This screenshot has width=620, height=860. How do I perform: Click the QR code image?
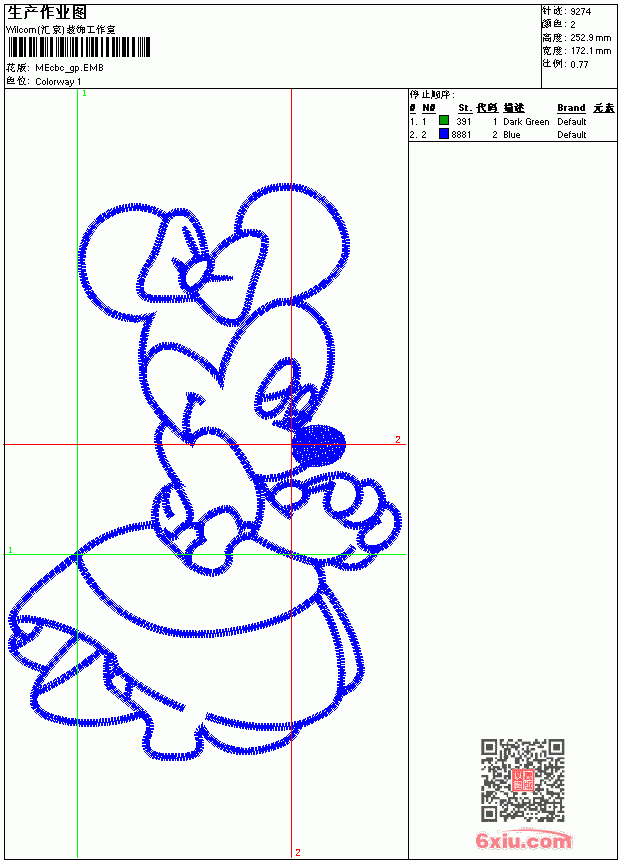[523, 780]
